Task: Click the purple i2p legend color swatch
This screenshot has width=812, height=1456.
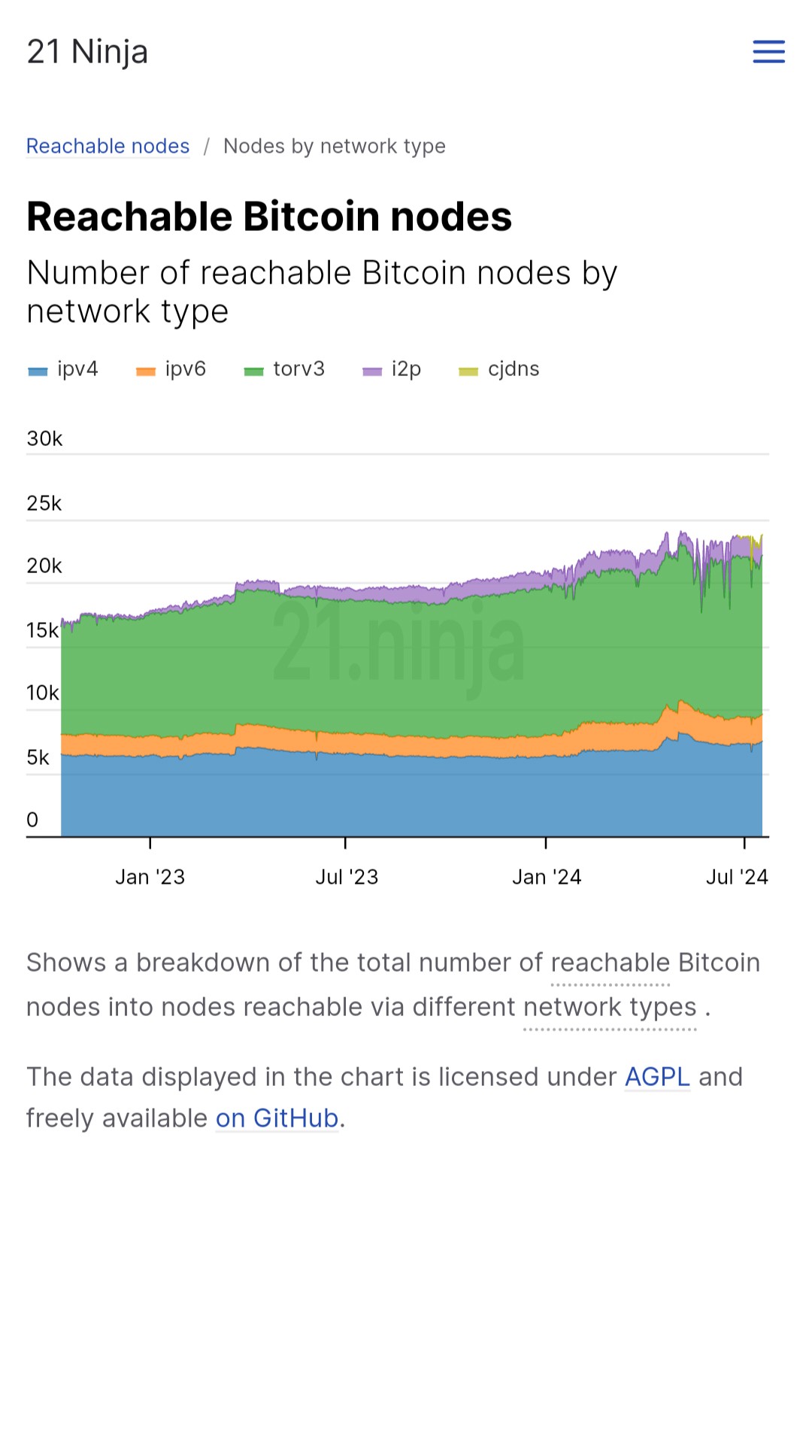Action: [372, 372]
